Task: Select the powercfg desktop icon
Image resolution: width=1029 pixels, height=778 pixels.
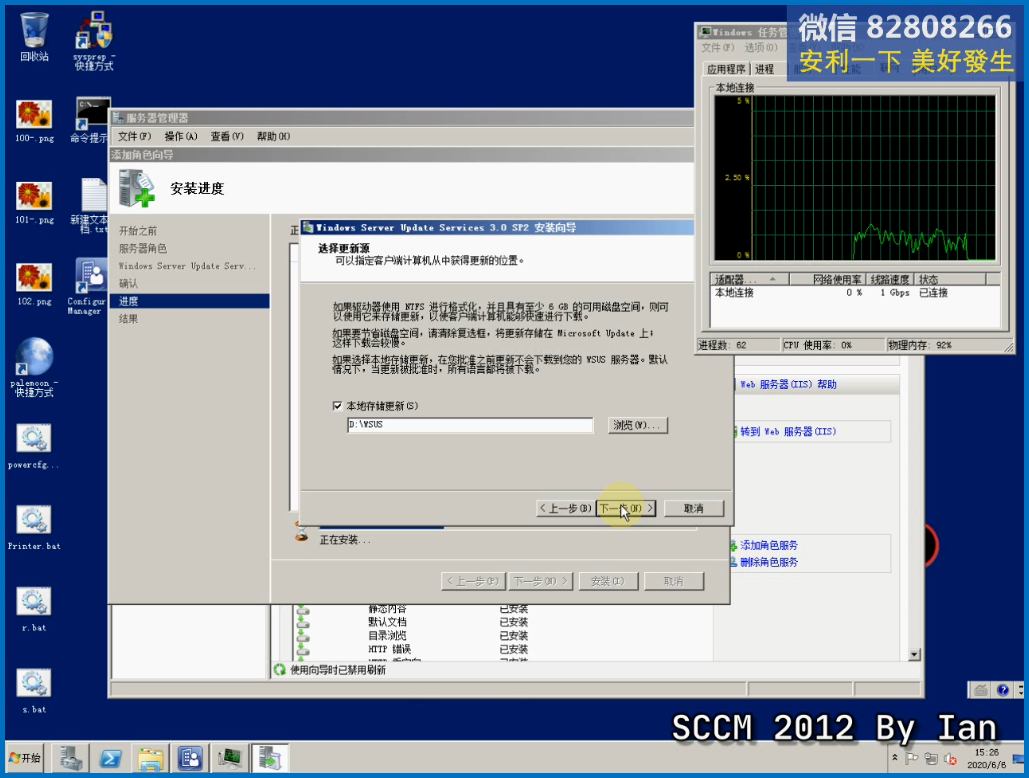Action: (x=34, y=447)
